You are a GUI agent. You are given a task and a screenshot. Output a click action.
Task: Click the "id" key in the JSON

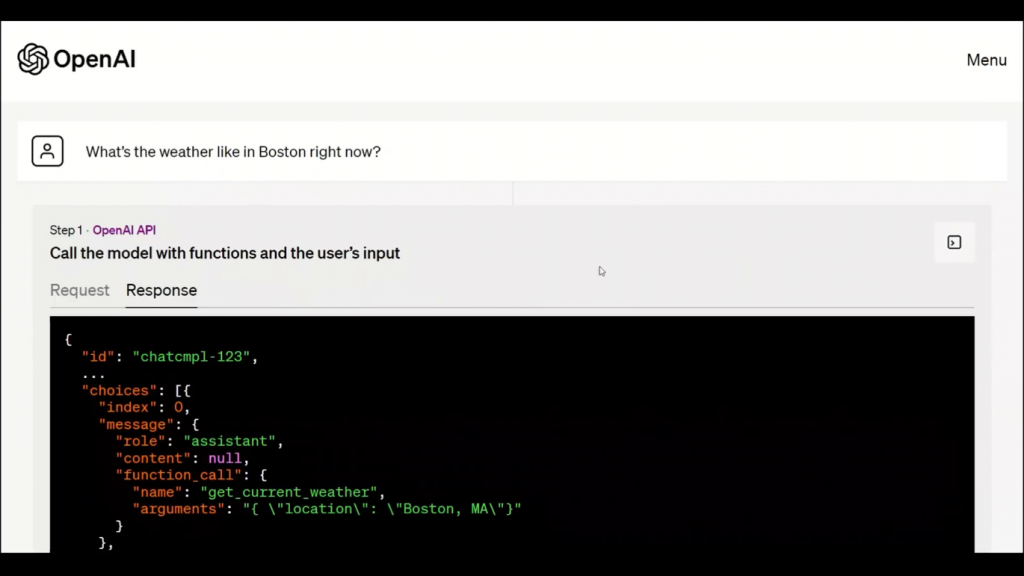98,357
